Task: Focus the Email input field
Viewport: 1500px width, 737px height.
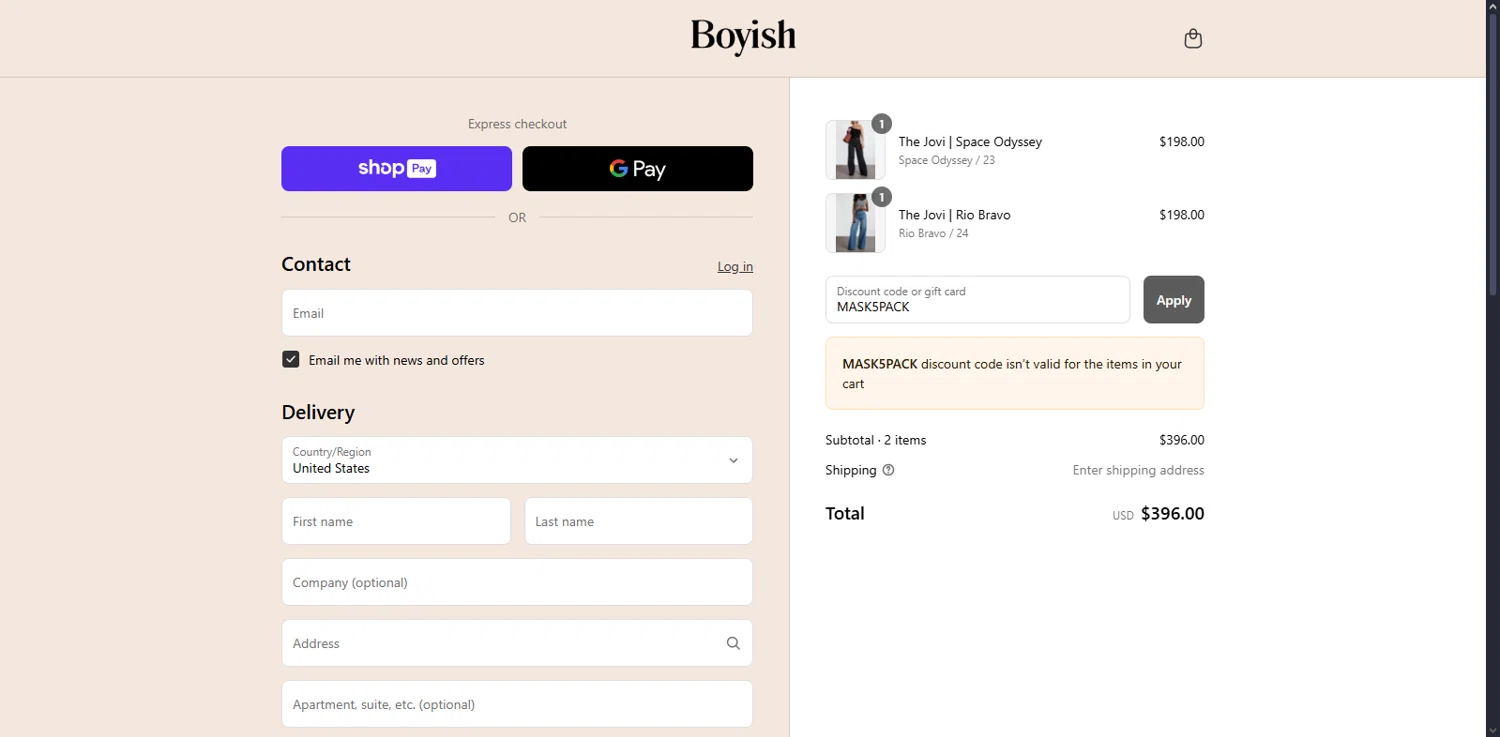Action: pos(517,313)
